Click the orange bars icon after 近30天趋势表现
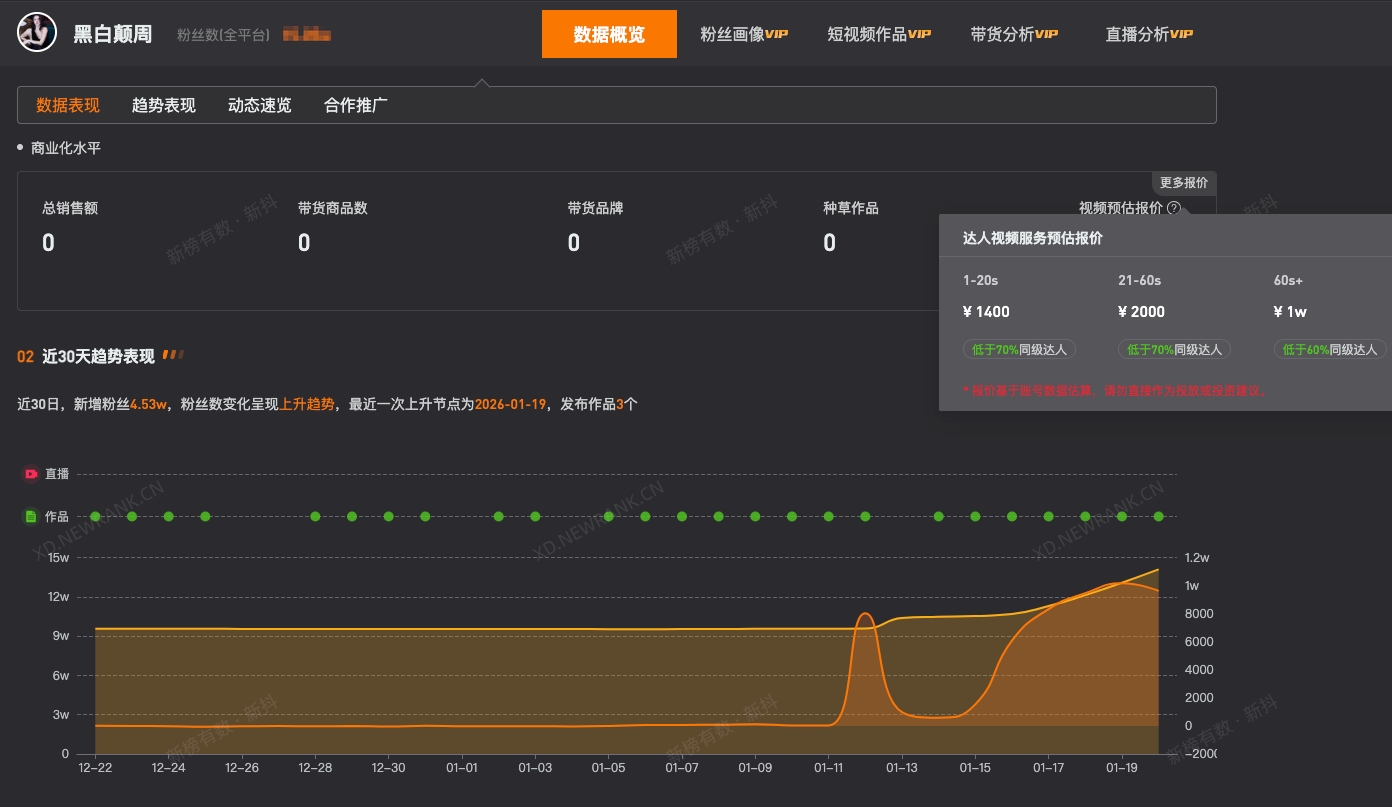This screenshot has width=1392, height=807. point(173,355)
